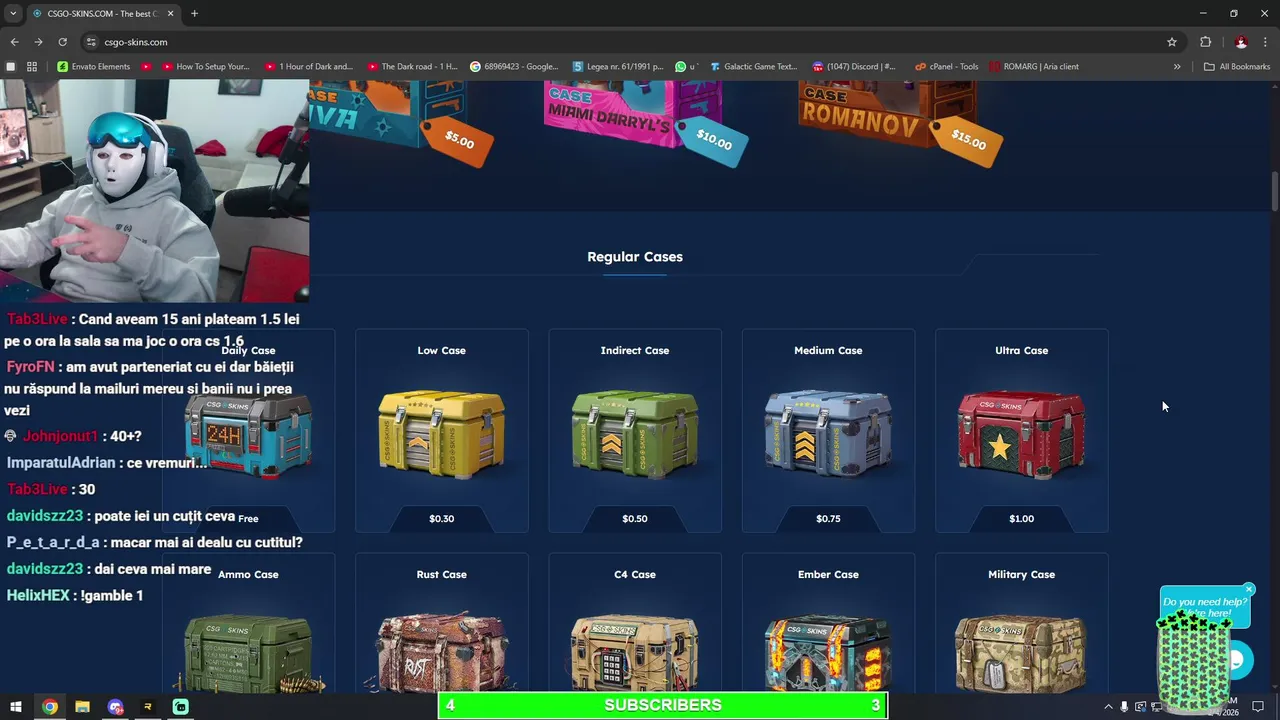Click the Free label of Daily Case
The height and width of the screenshot is (720, 1280).
248,519
